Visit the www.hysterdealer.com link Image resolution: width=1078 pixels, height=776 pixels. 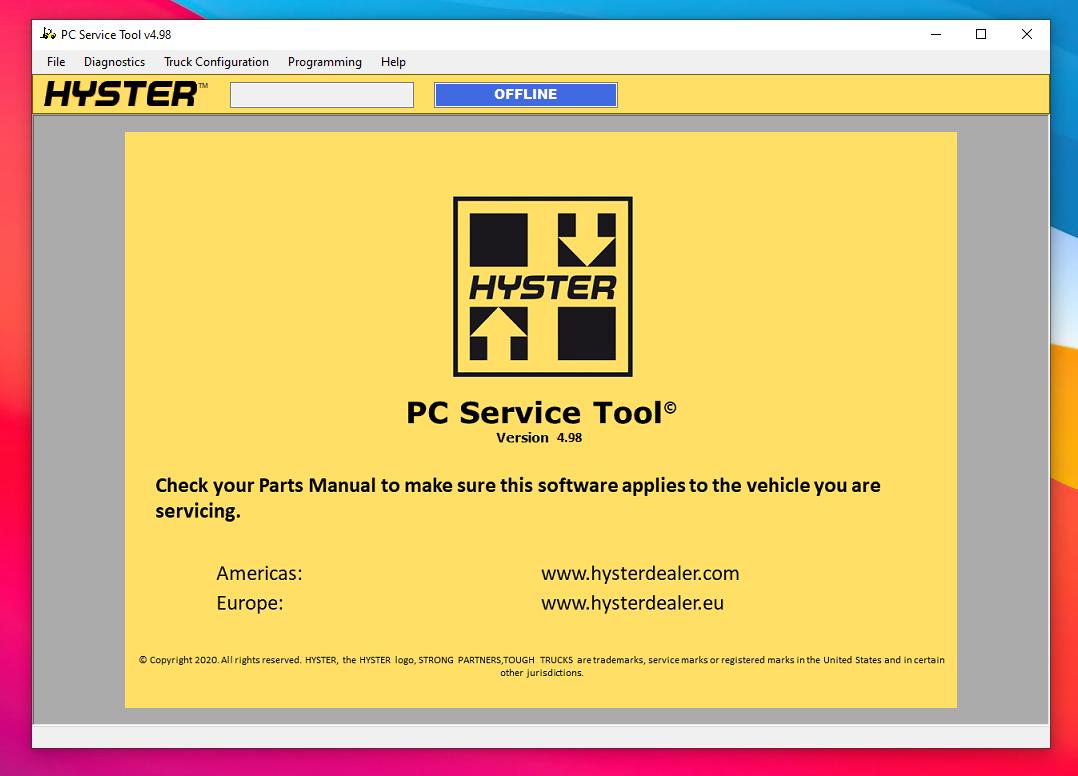[640, 573]
